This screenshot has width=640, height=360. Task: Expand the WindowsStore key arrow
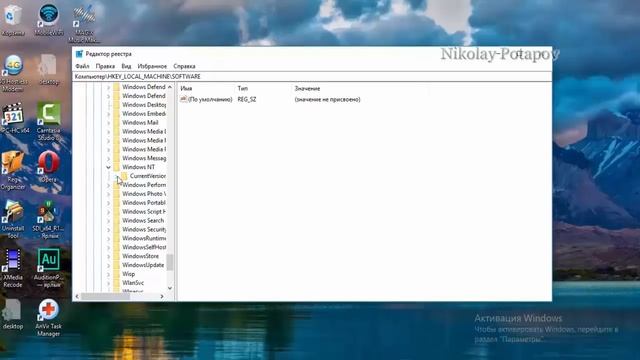point(108,256)
